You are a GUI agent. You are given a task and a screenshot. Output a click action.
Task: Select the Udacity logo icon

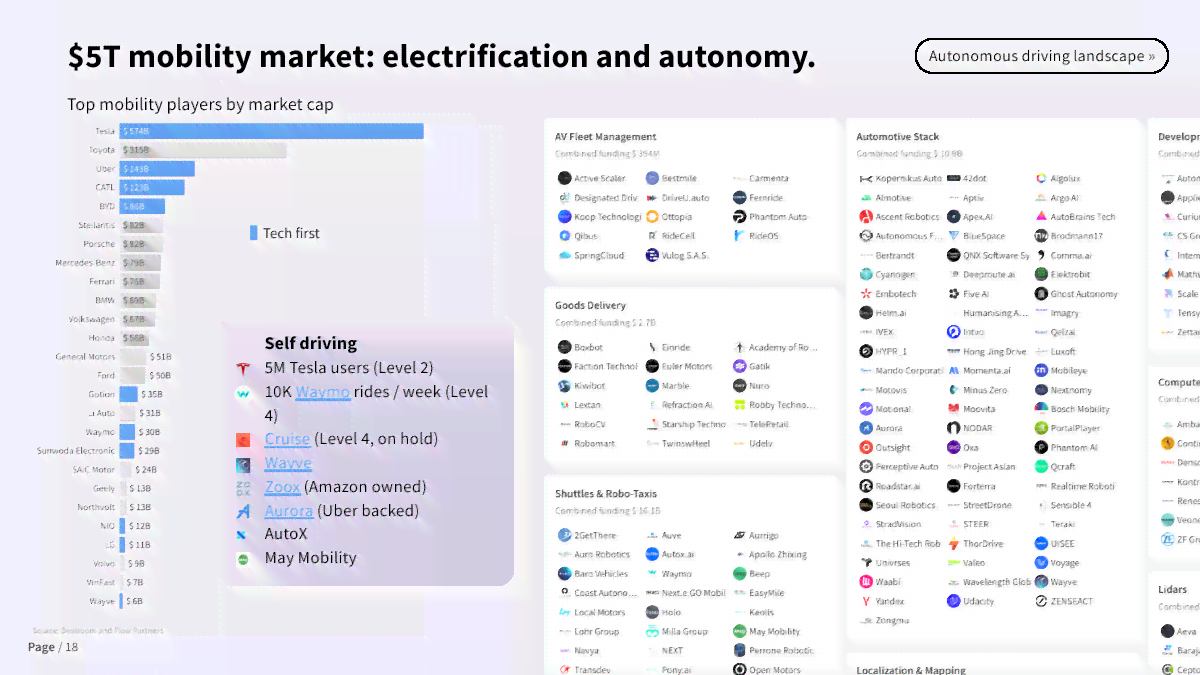coord(953,601)
